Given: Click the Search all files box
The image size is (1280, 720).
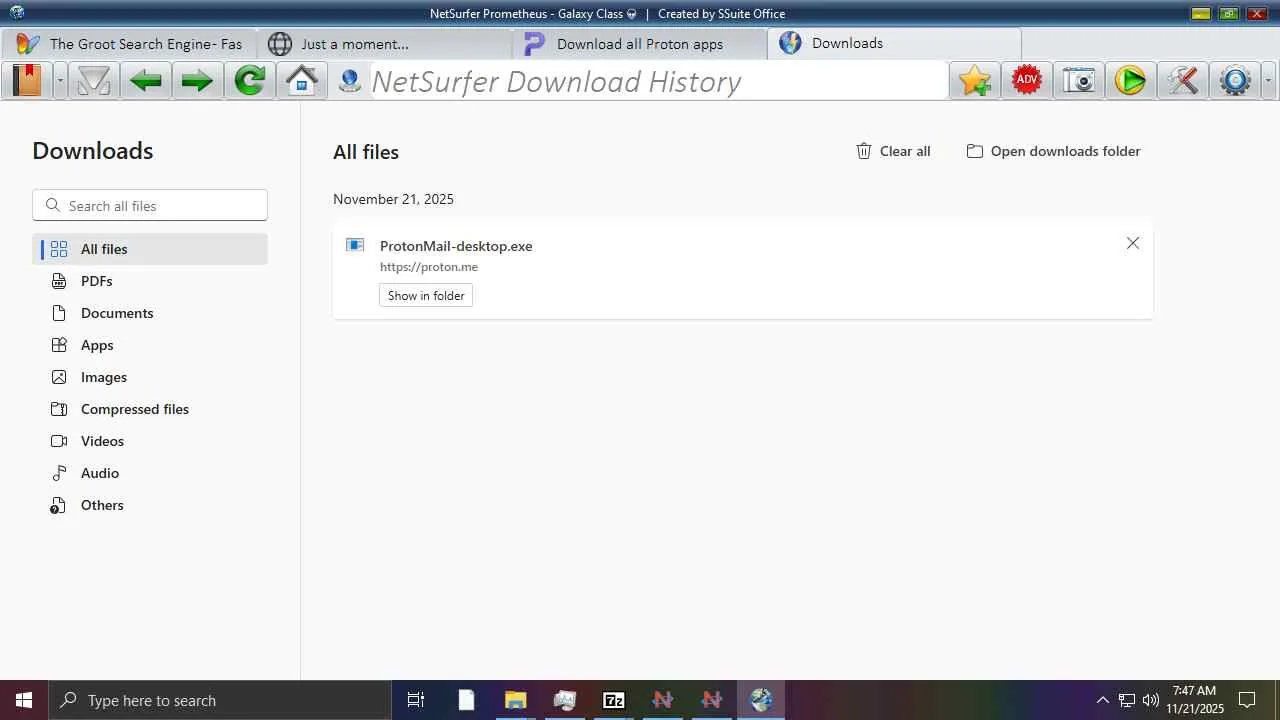Looking at the screenshot, I should tap(150, 205).
